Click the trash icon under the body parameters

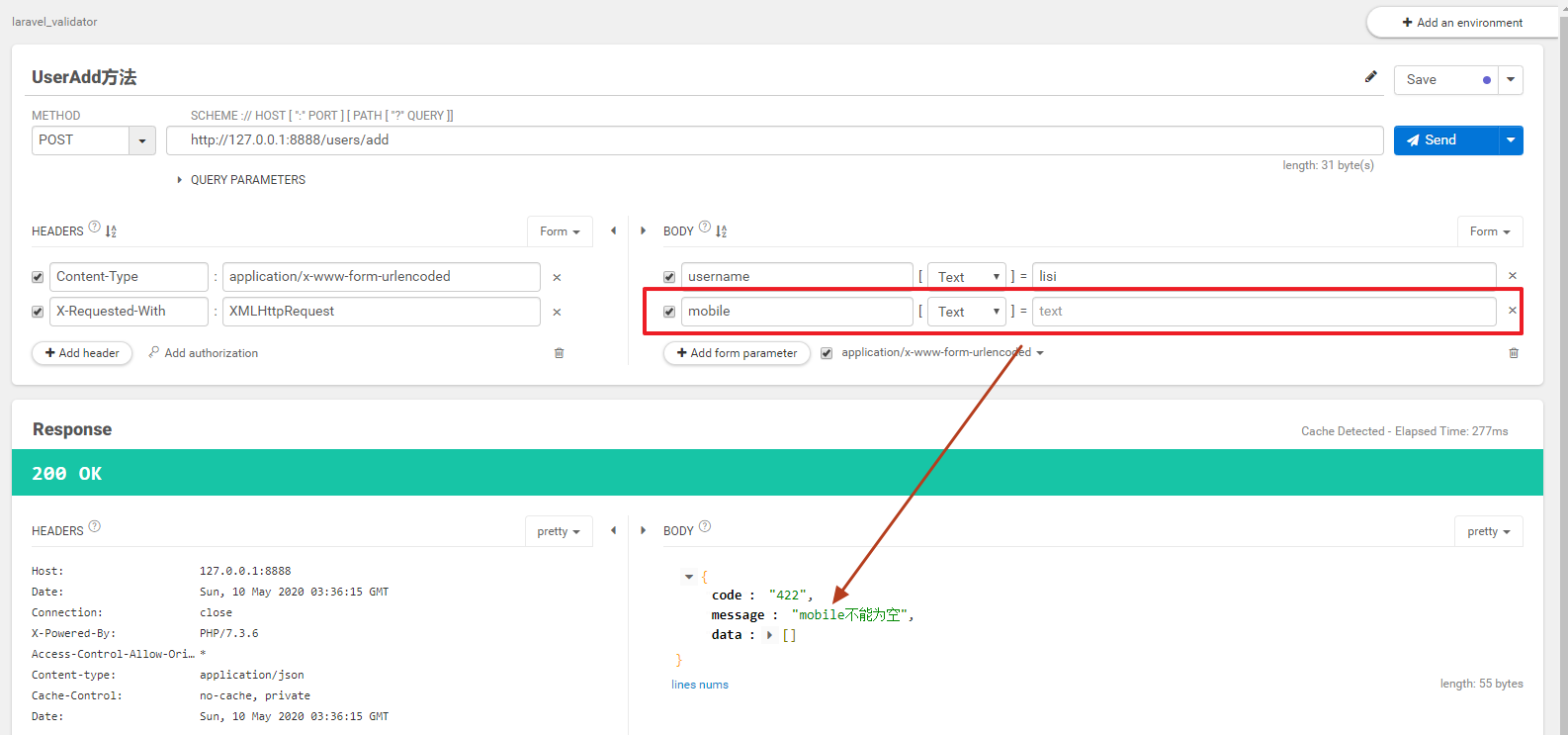[x=1514, y=353]
